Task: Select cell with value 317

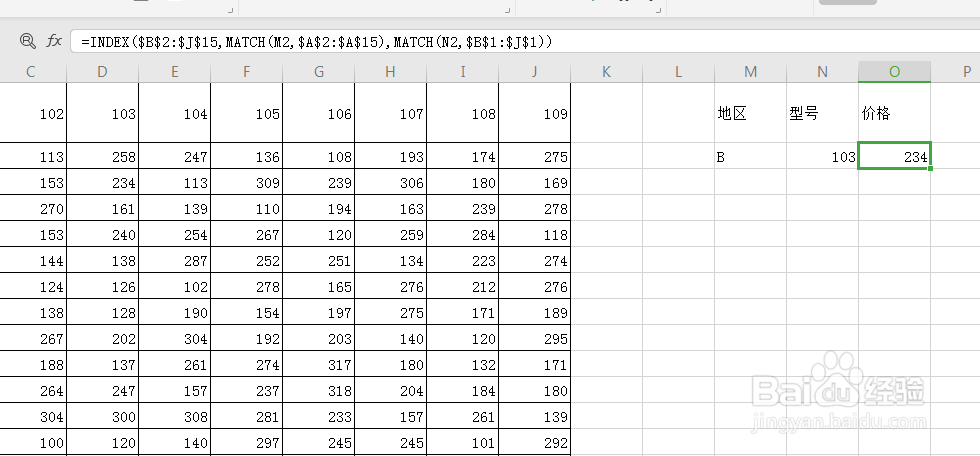Action: pos(319,364)
